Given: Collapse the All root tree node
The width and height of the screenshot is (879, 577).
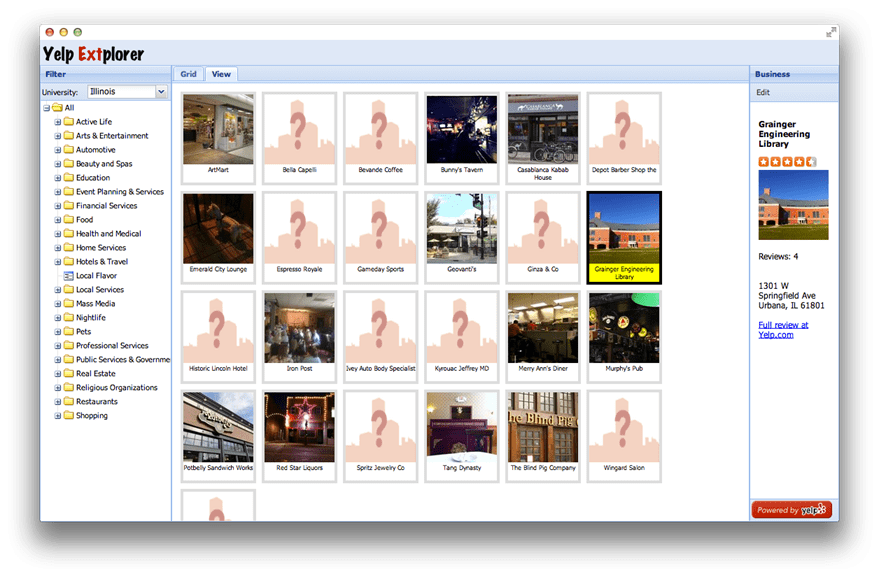Looking at the screenshot, I should pyautogui.click(x=47, y=108).
